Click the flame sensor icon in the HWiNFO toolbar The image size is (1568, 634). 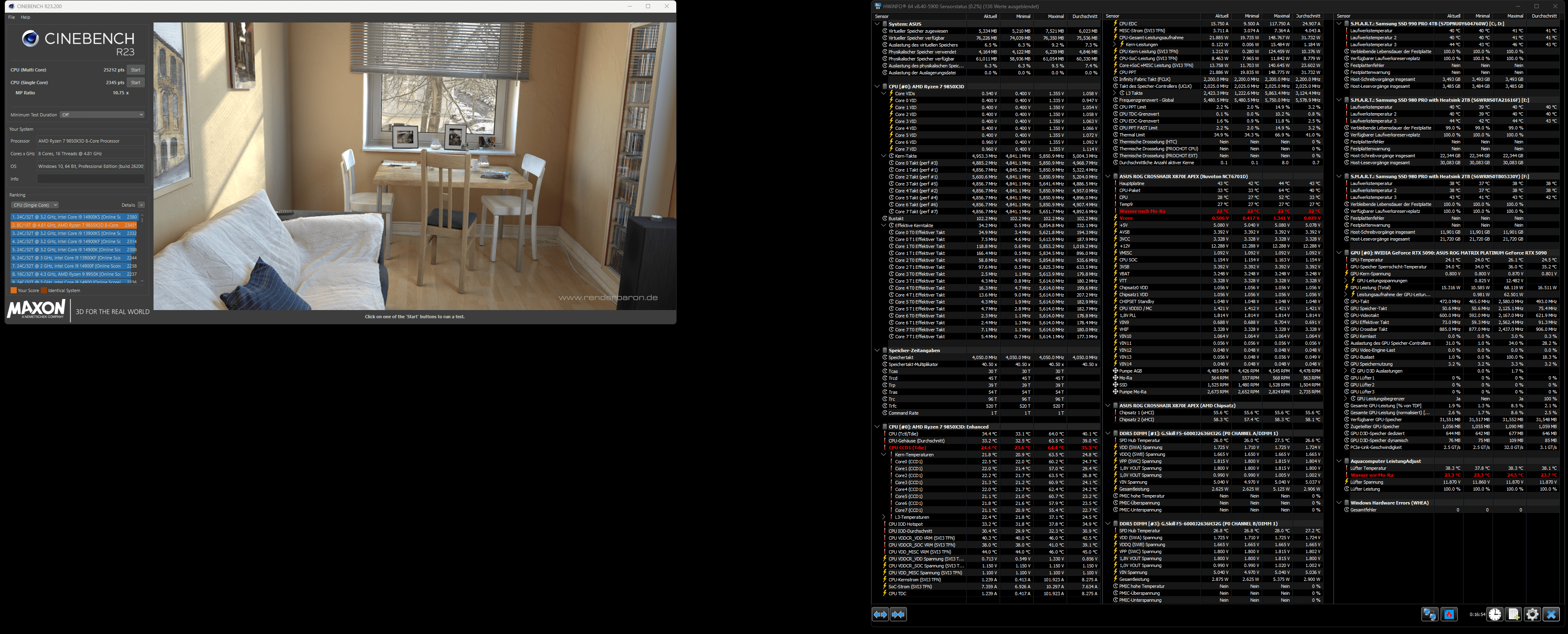pyautogui.click(x=1449, y=614)
